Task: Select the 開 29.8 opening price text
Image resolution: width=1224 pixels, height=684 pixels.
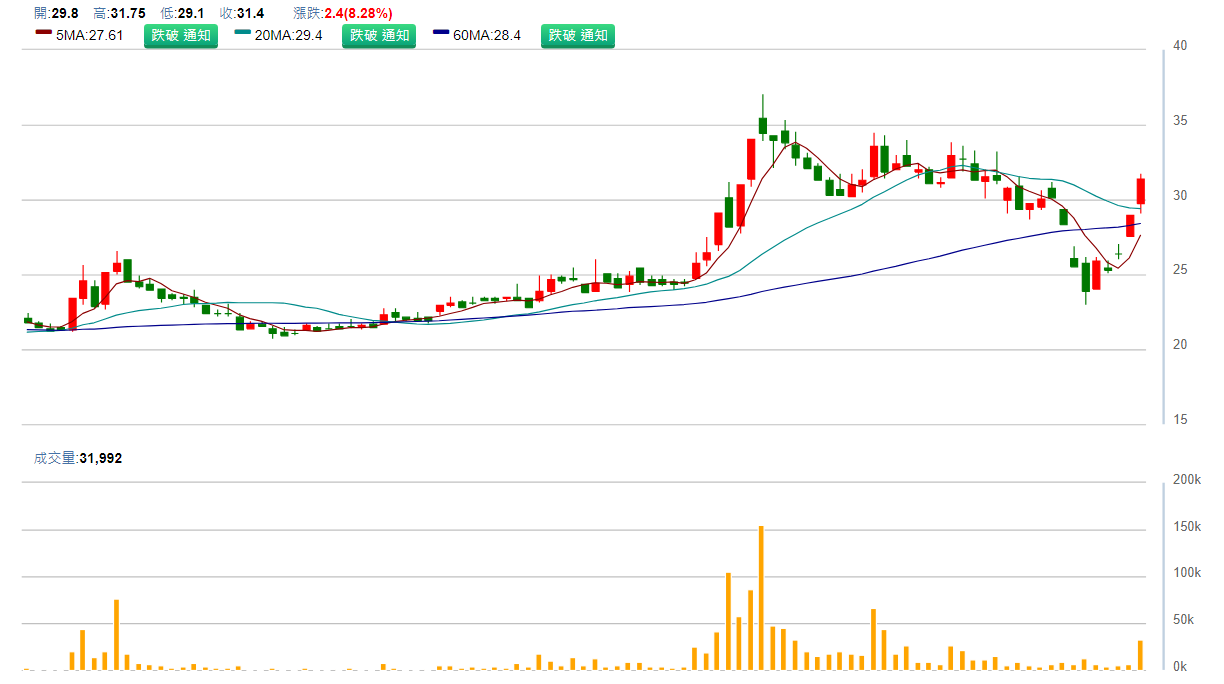Action: (x=56, y=13)
